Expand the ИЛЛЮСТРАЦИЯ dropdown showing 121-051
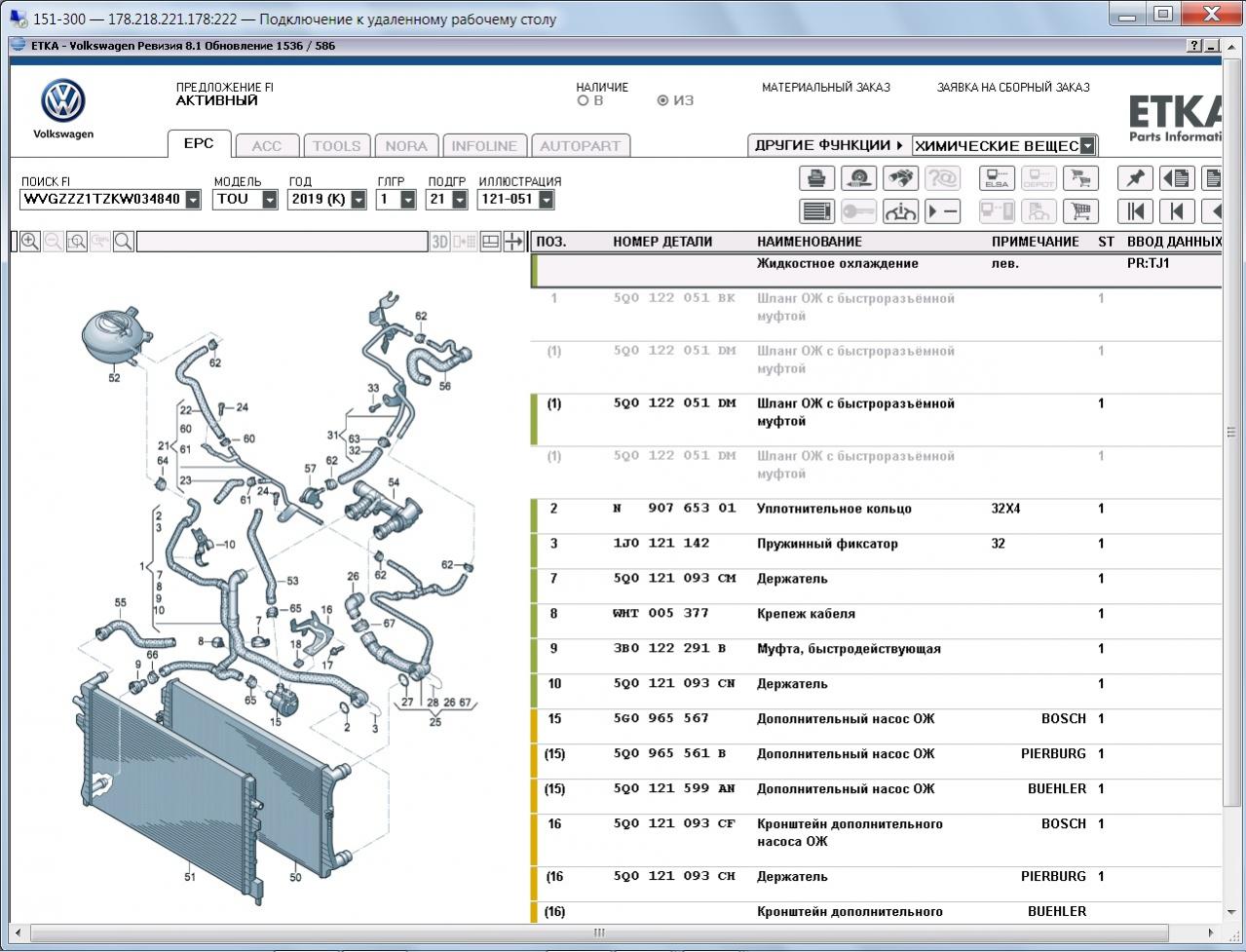Viewport: 1246px width, 952px height. 546,200
